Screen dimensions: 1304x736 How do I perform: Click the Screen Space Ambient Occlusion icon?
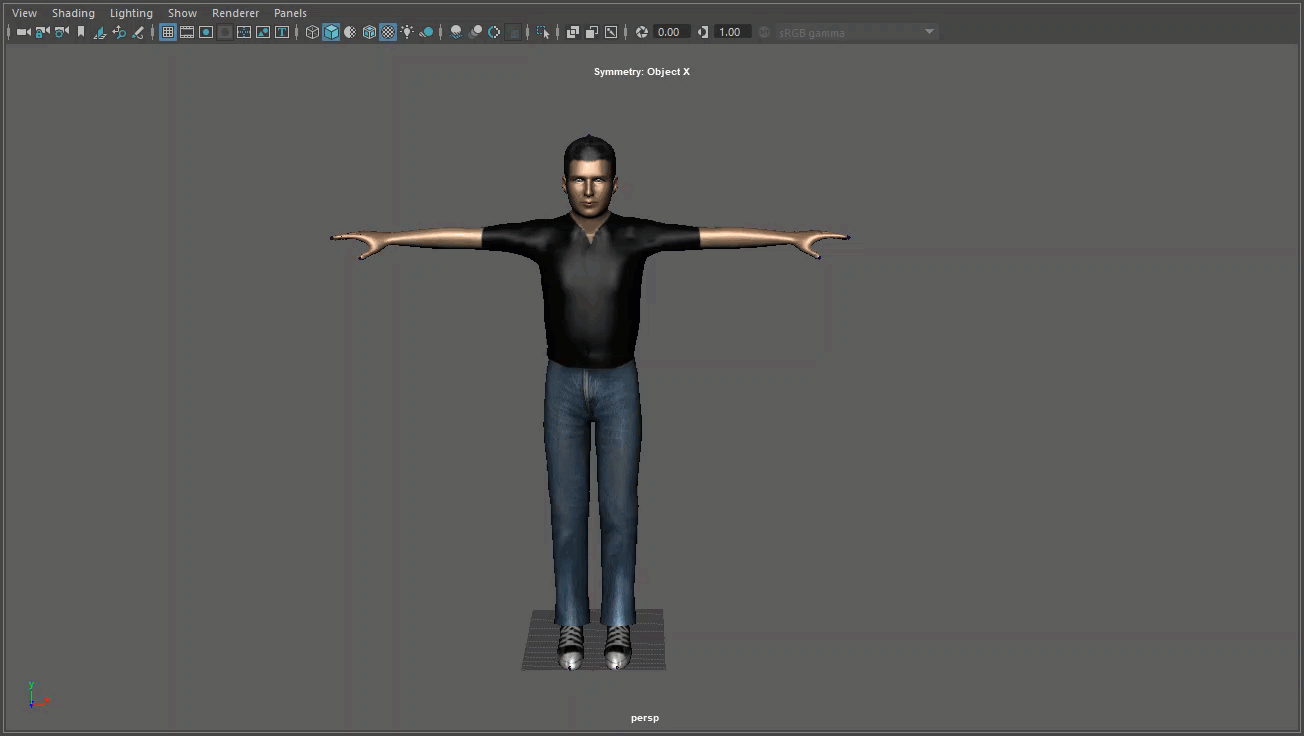tap(456, 32)
